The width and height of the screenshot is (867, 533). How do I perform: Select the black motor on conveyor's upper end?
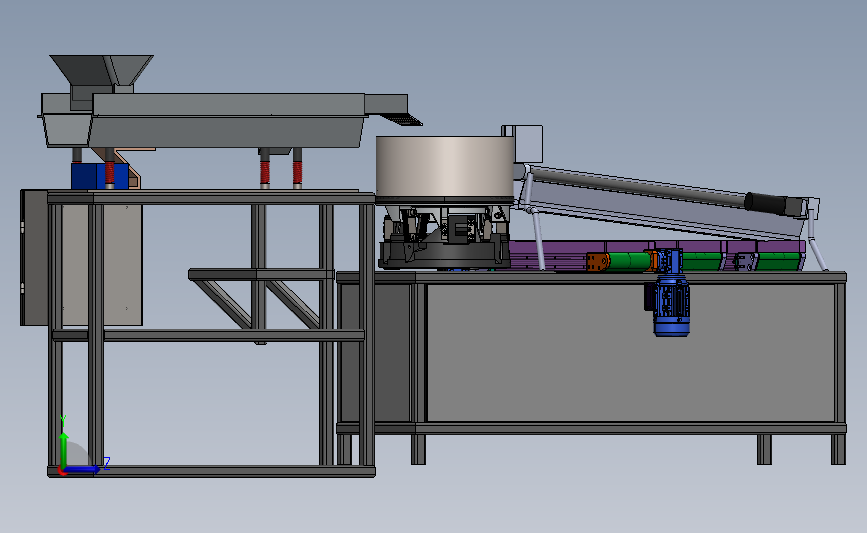(766, 203)
